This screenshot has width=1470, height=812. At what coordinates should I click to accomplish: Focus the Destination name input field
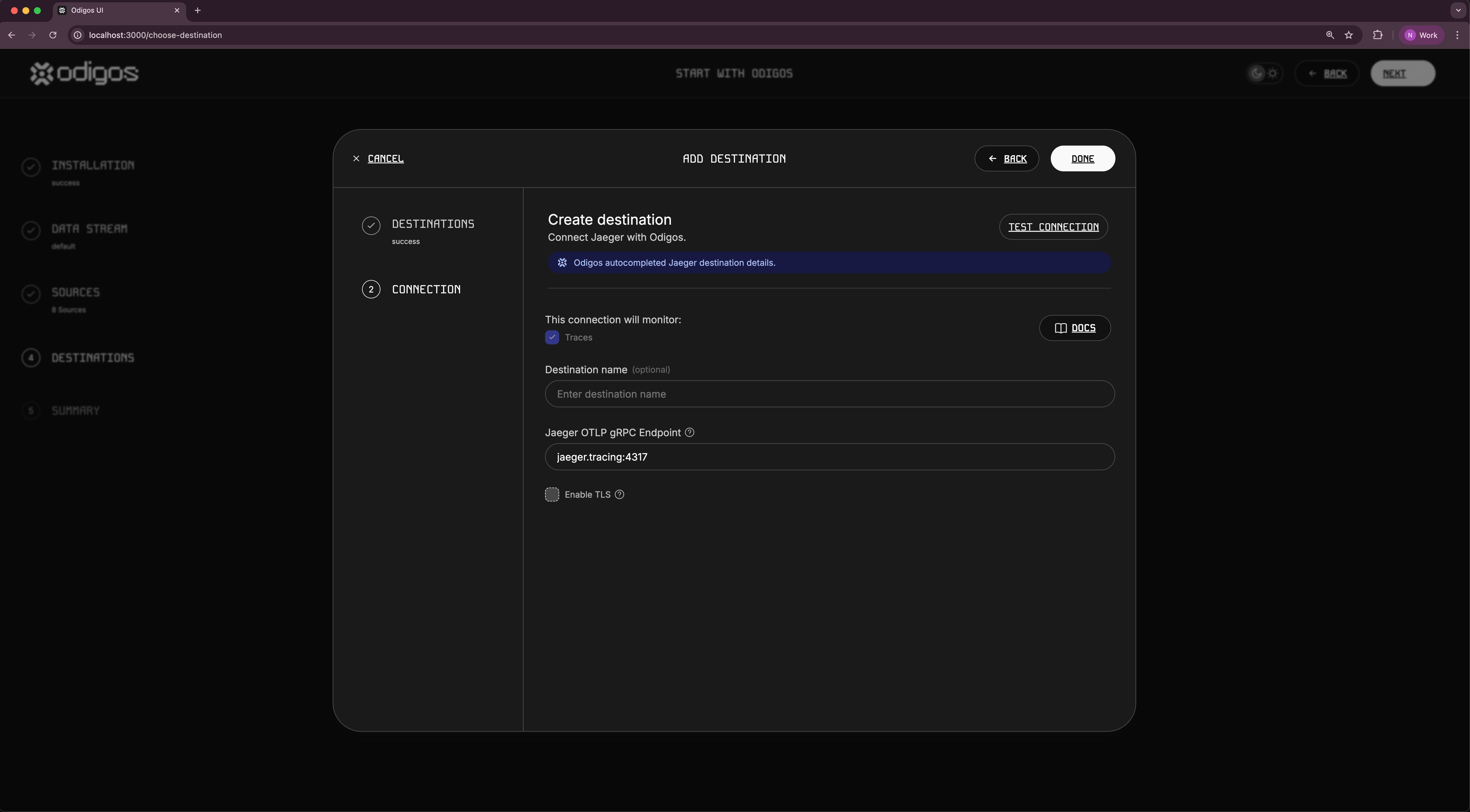point(829,394)
